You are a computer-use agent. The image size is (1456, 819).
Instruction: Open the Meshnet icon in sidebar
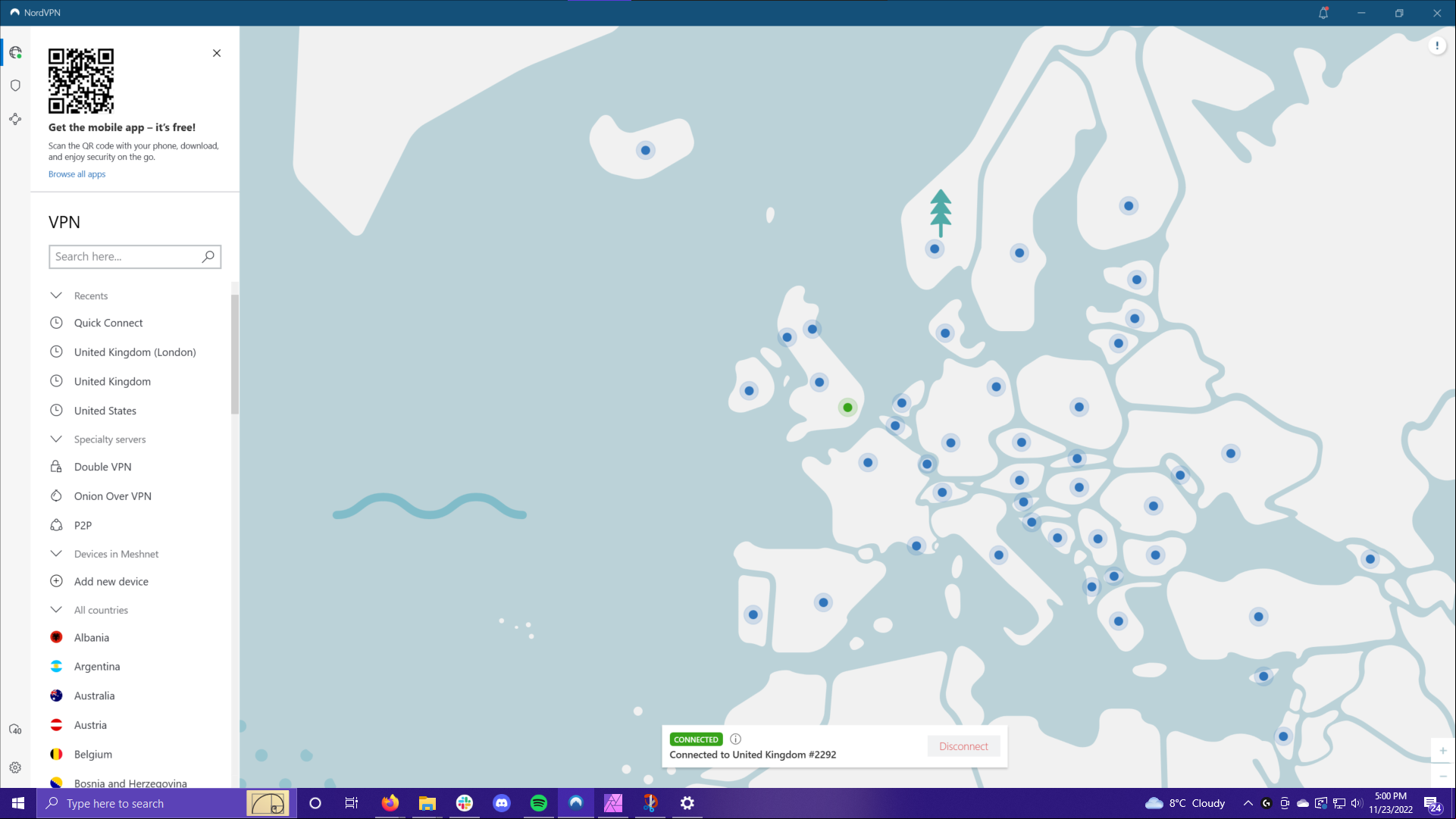15,119
